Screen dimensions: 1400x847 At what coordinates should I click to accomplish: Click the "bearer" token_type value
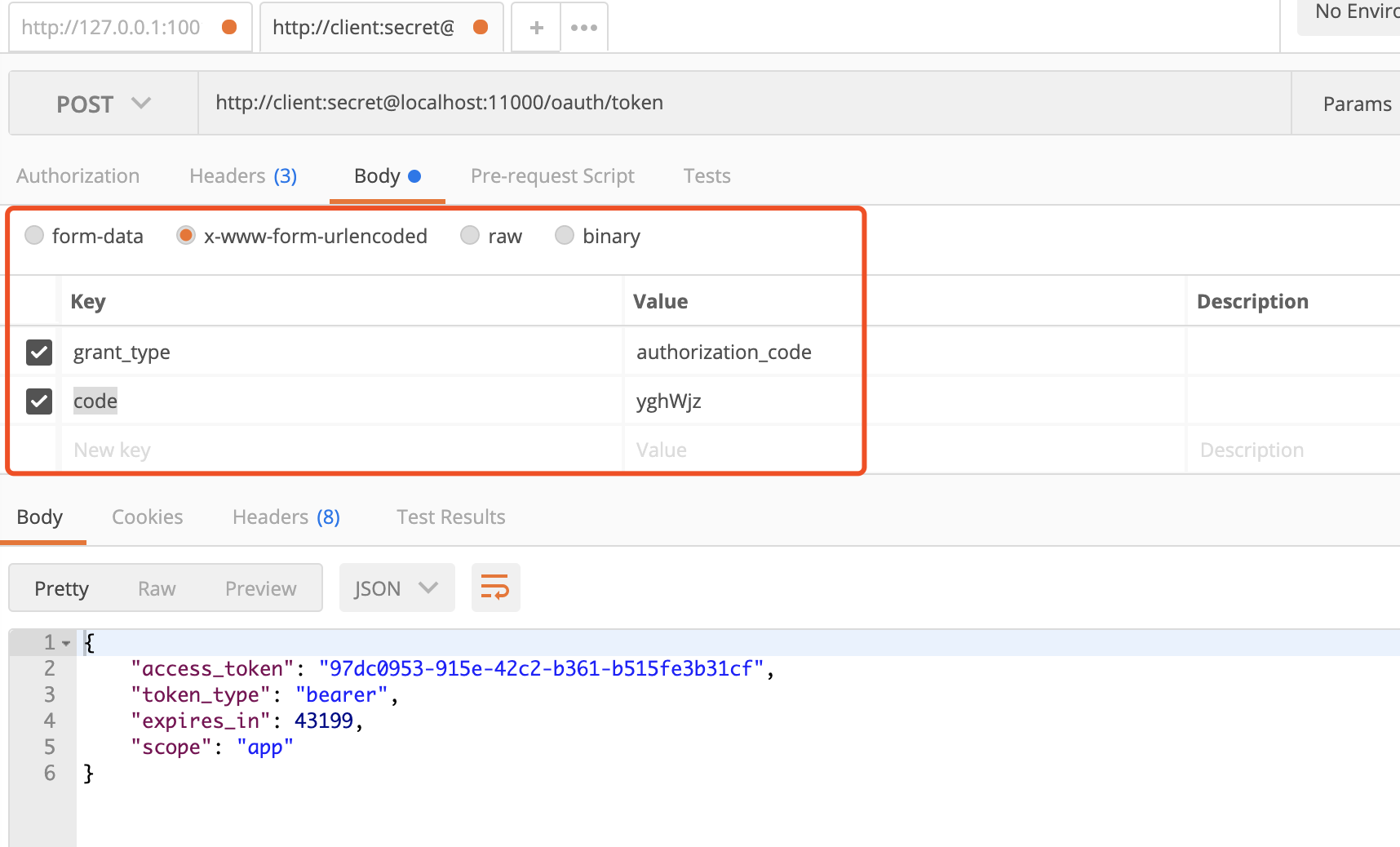[342, 695]
